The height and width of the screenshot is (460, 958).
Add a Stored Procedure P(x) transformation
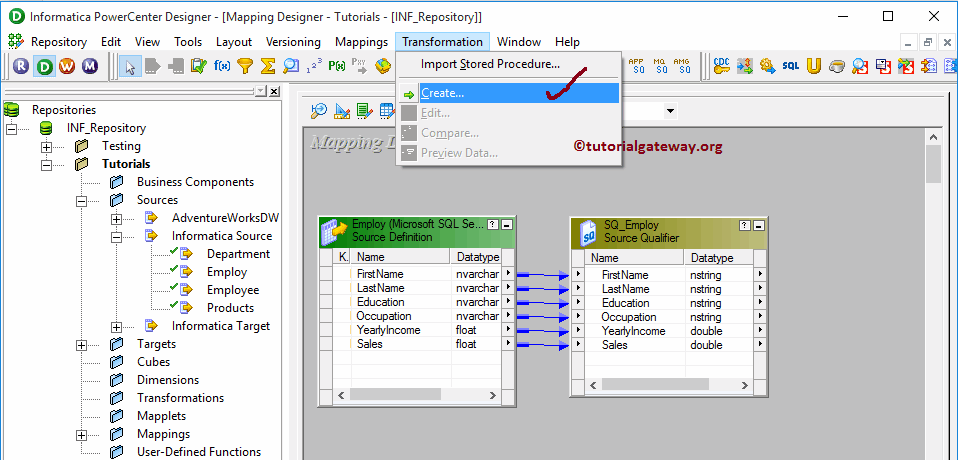coord(337,66)
